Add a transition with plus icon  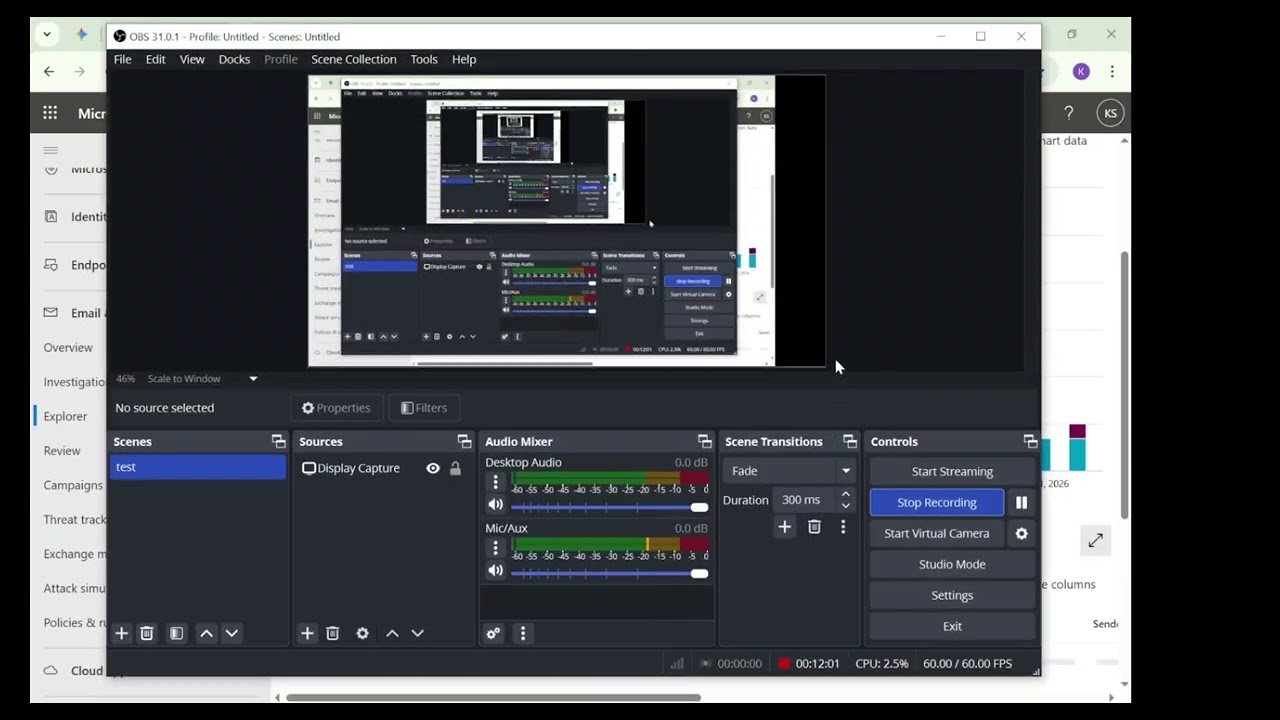point(785,527)
